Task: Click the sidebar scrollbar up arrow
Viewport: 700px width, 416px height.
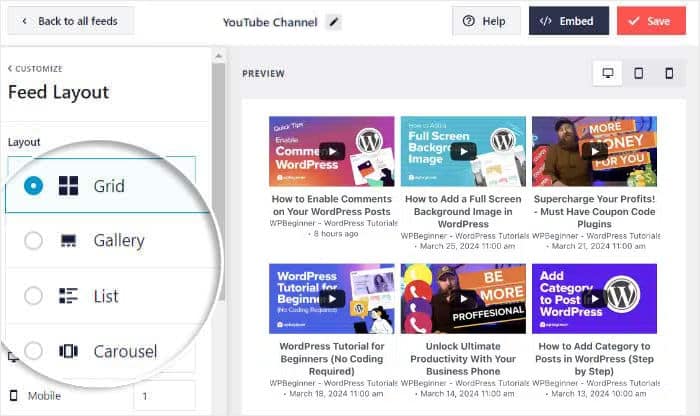Action: (x=219, y=56)
